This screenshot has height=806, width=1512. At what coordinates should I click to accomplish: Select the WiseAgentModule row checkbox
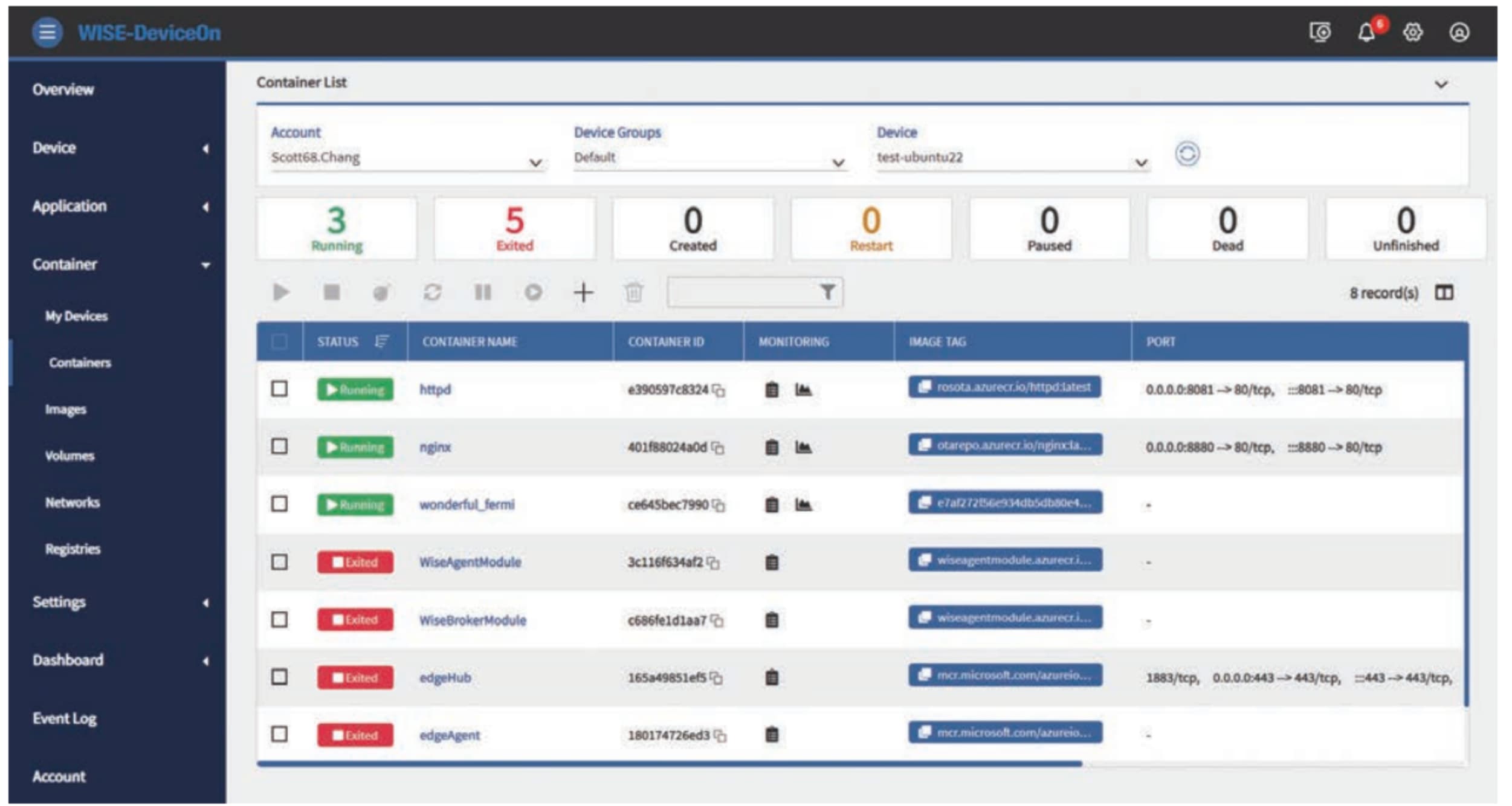point(279,562)
